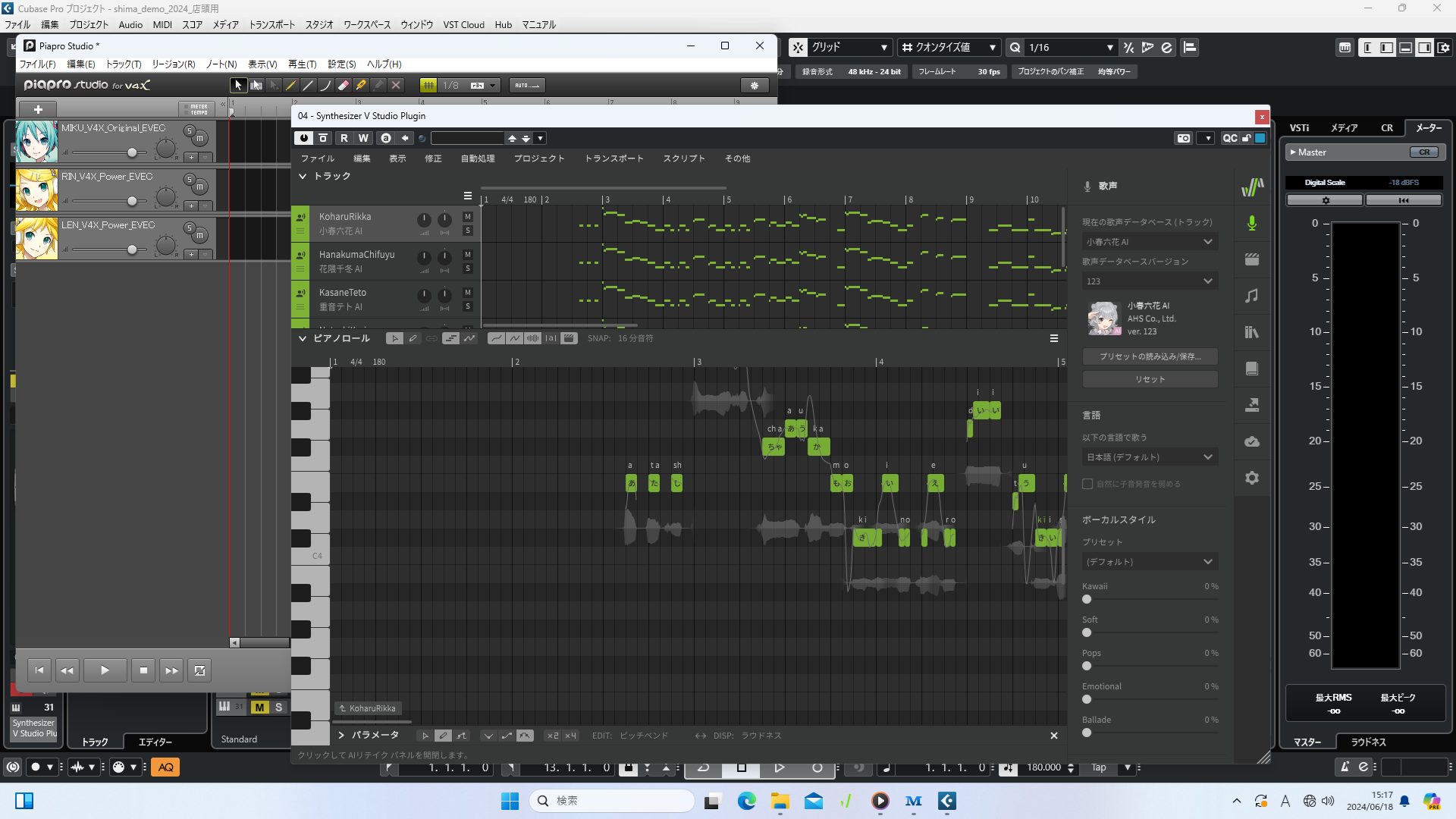1456x819 pixels.
Task: Switch to the ラウドネス tab
Action: [1368, 742]
